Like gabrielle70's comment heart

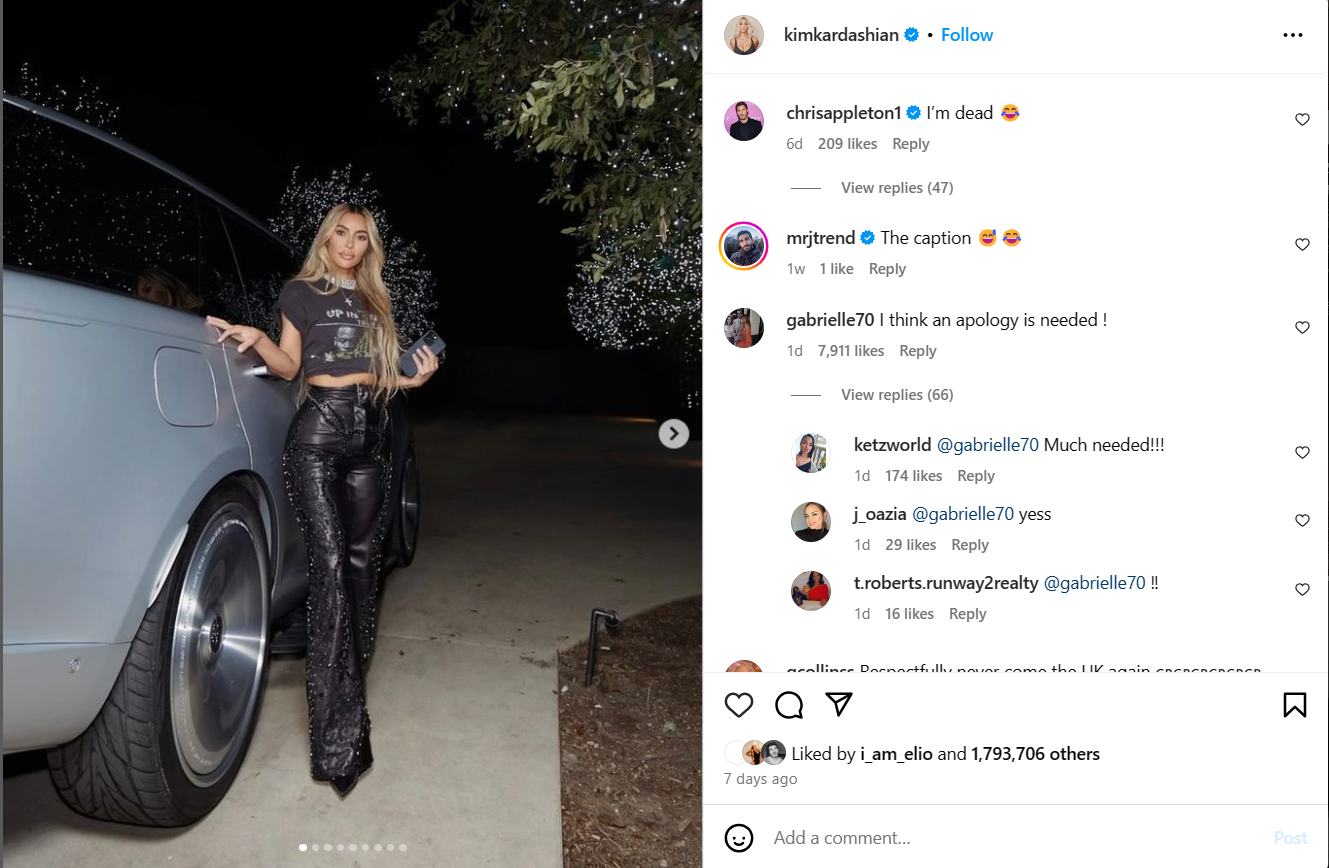click(1302, 328)
